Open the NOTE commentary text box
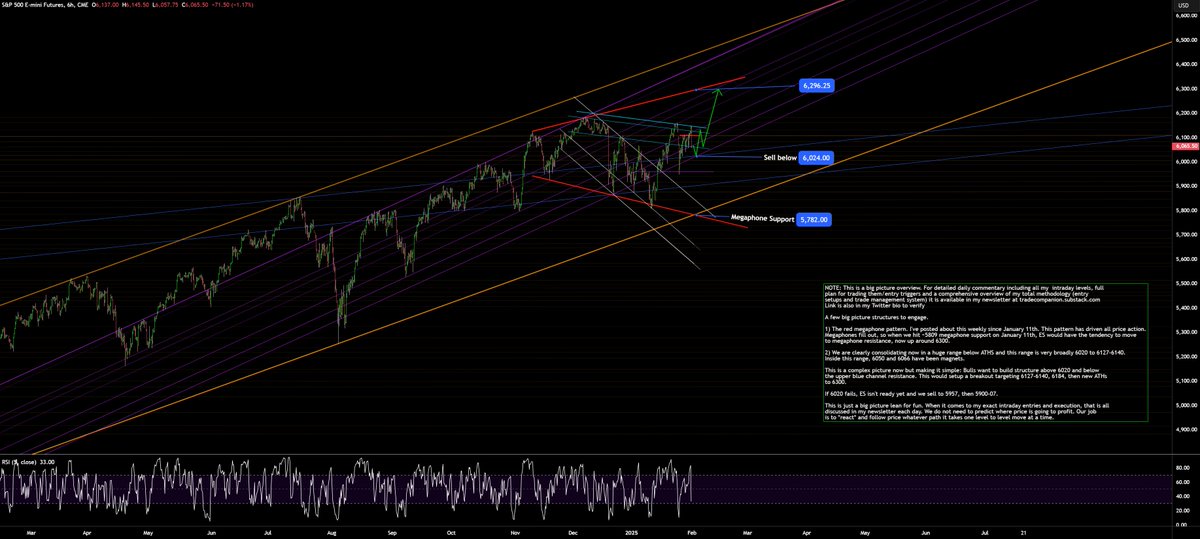 click(x=984, y=352)
